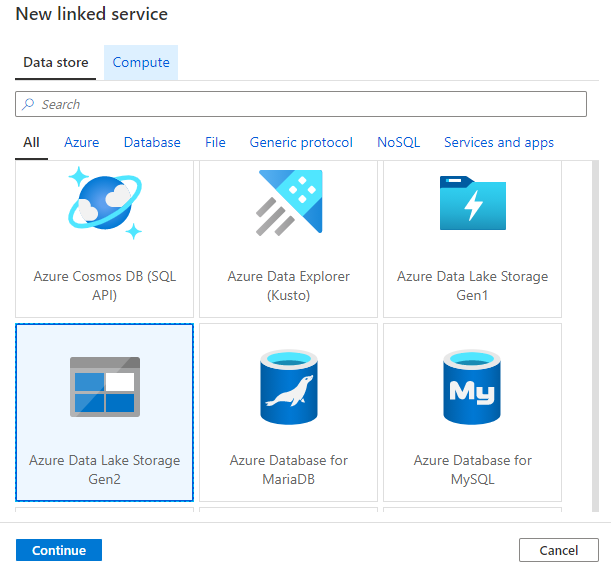This screenshot has width=611, height=566.
Task: Choose the MariaDB database cylinder icon
Action: tap(289, 387)
